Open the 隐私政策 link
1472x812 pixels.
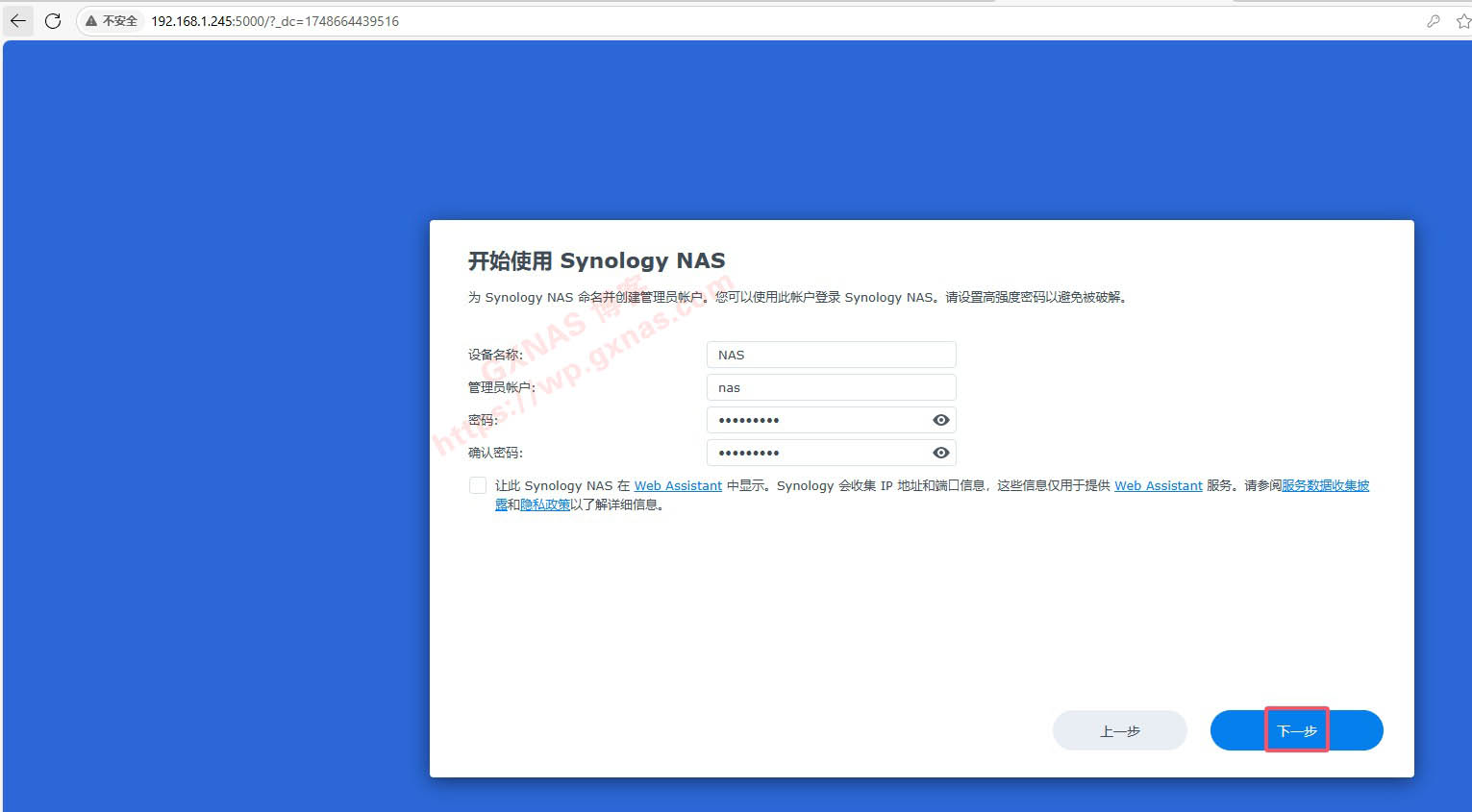click(545, 504)
